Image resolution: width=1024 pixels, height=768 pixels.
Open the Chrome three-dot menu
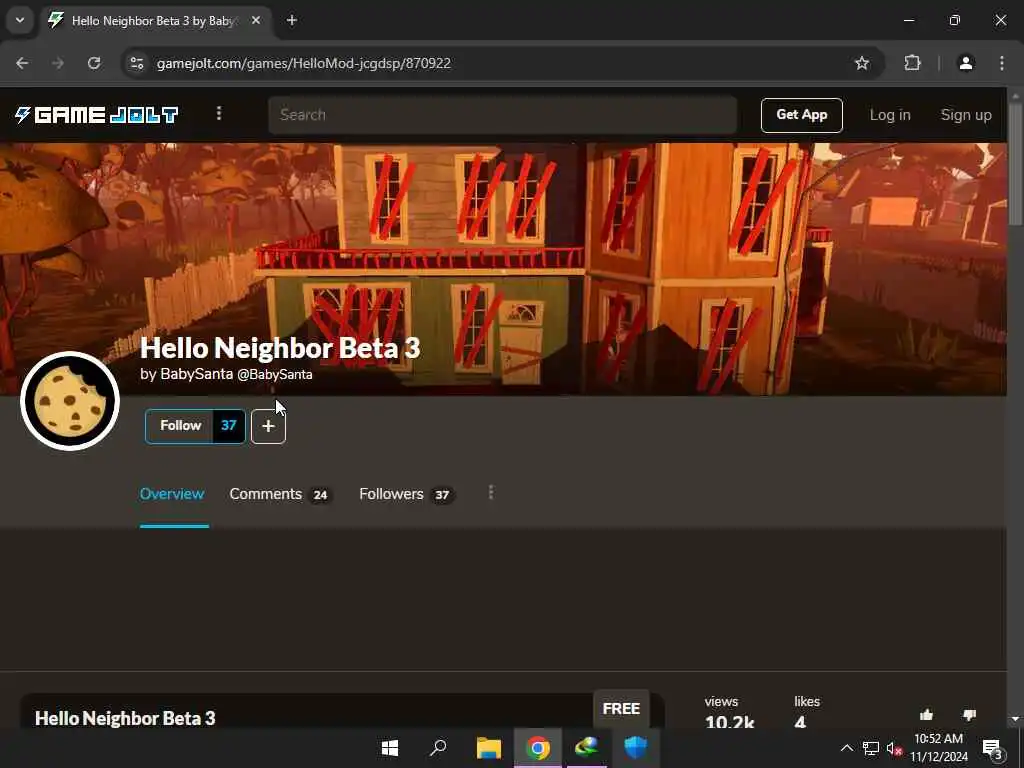[1002, 63]
